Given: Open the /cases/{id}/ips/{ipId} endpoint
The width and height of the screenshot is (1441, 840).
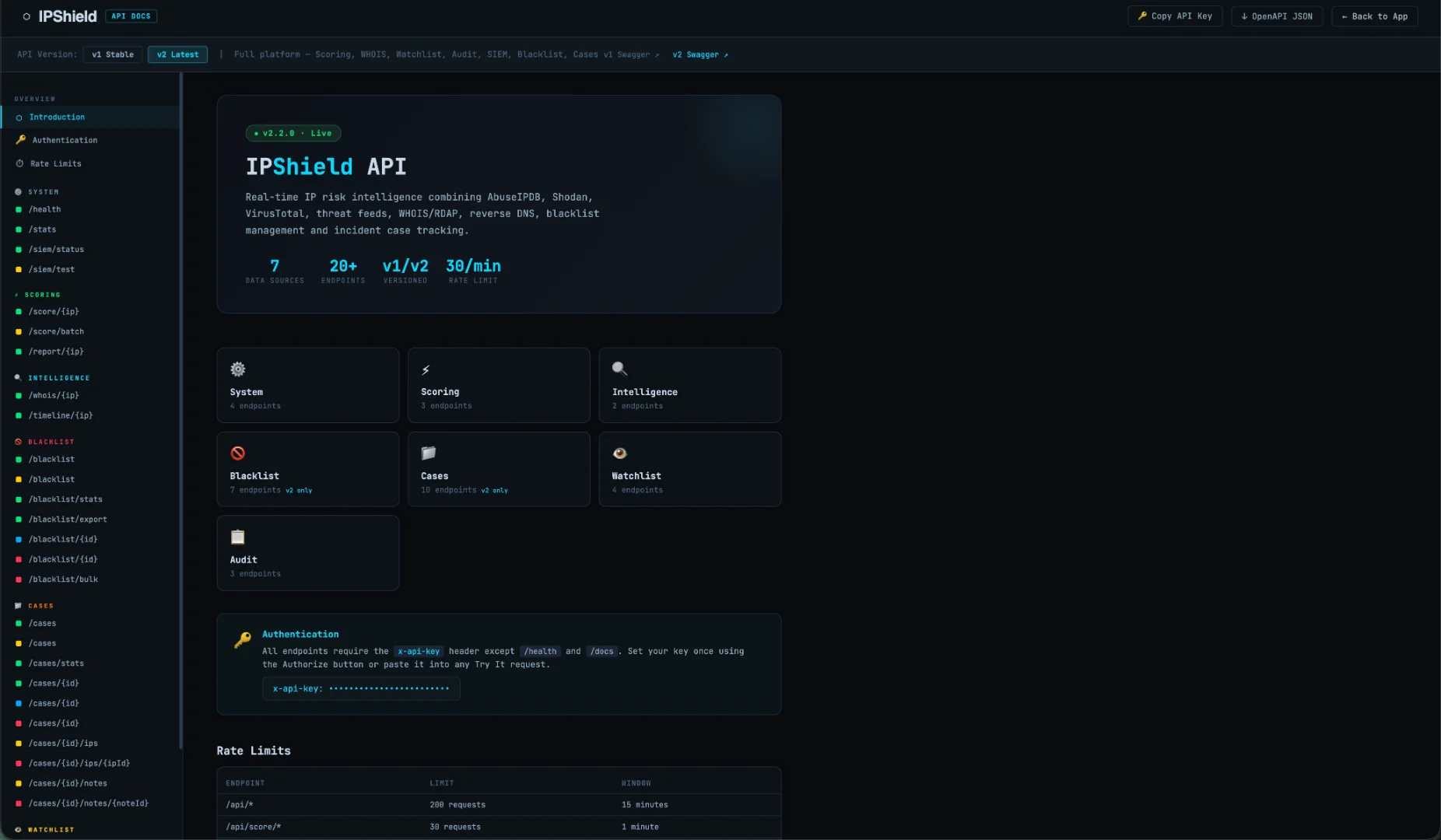Looking at the screenshot, I should click(90, 764).
